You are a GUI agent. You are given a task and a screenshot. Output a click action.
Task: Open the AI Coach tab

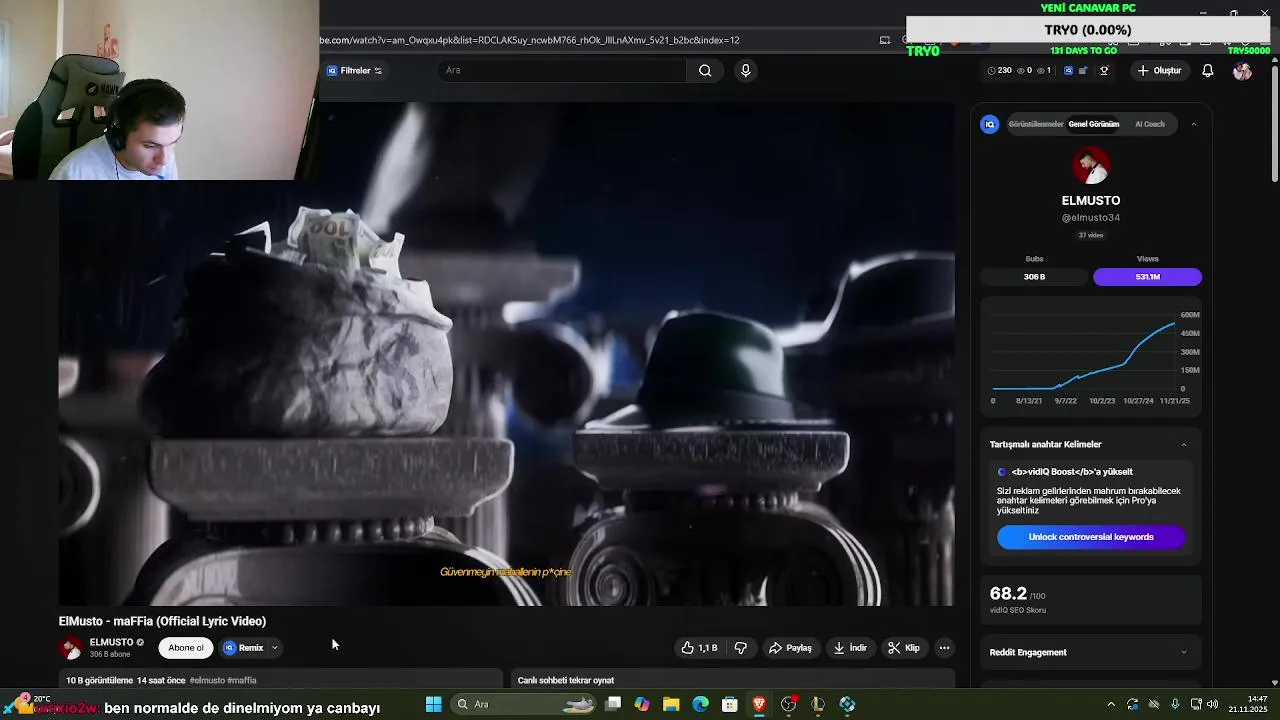[1150, 124]
